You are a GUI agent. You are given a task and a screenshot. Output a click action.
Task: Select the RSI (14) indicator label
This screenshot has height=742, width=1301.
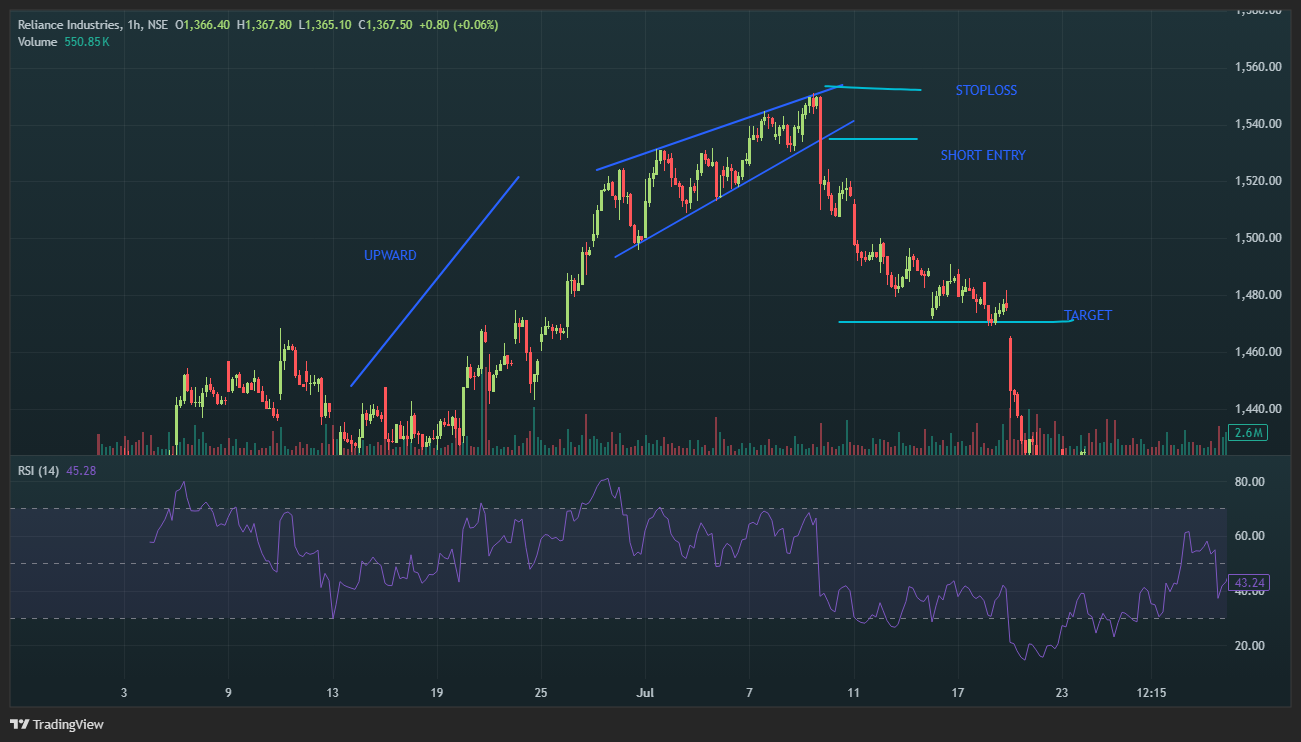[x=39, y=471]
